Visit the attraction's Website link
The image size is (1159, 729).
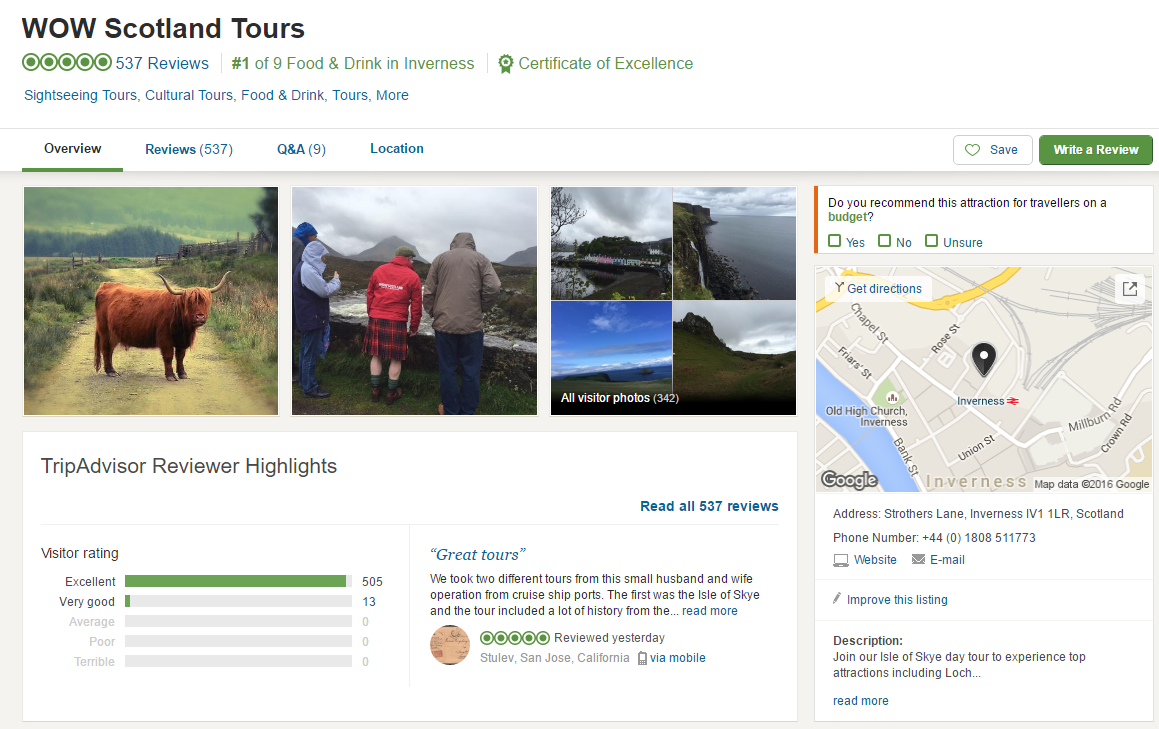click(875, 560)
